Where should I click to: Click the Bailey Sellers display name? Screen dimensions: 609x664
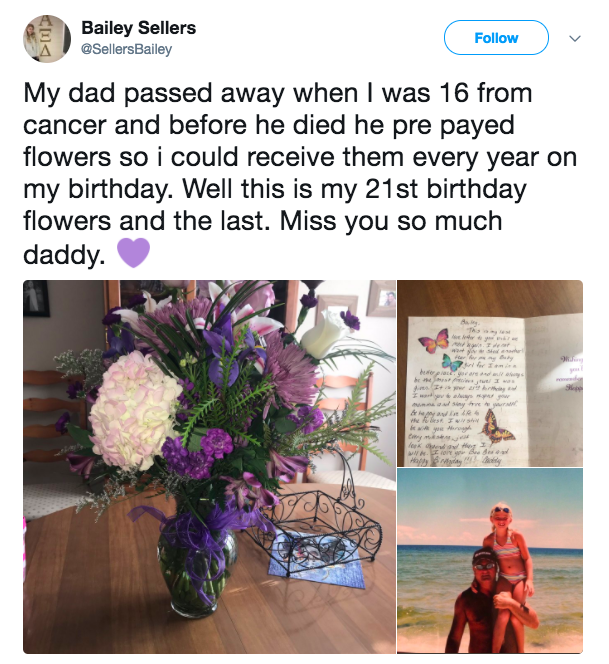(138, 28)
